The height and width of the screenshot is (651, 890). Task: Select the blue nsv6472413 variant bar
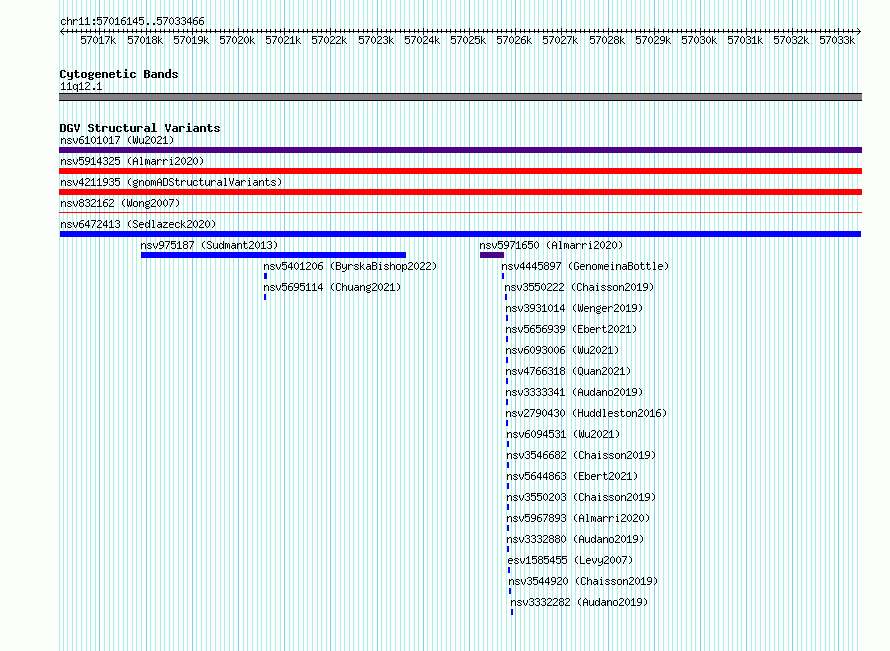pyautogui.click(x=460, y=234)
